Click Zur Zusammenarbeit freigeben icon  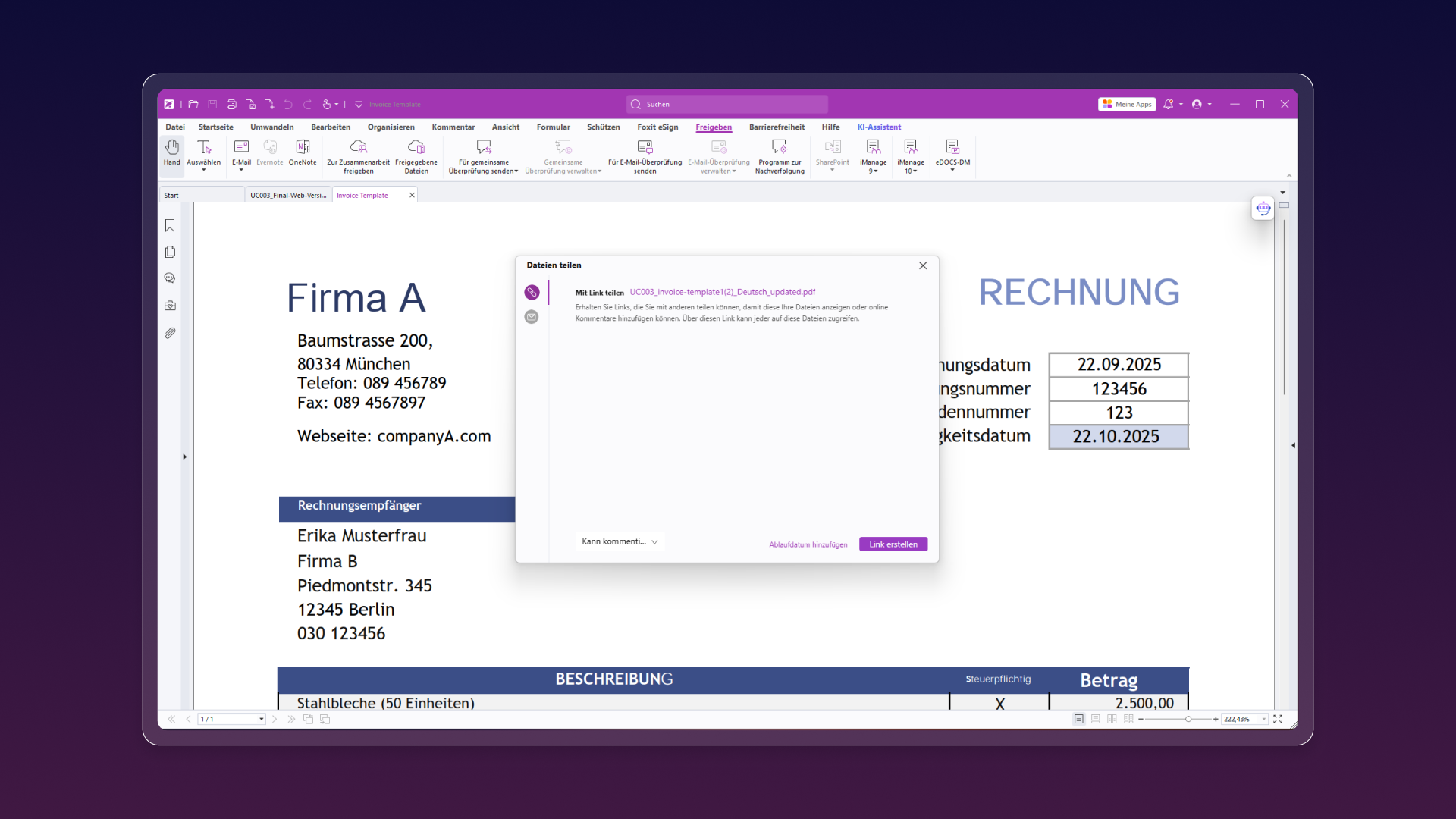[358, 147]
